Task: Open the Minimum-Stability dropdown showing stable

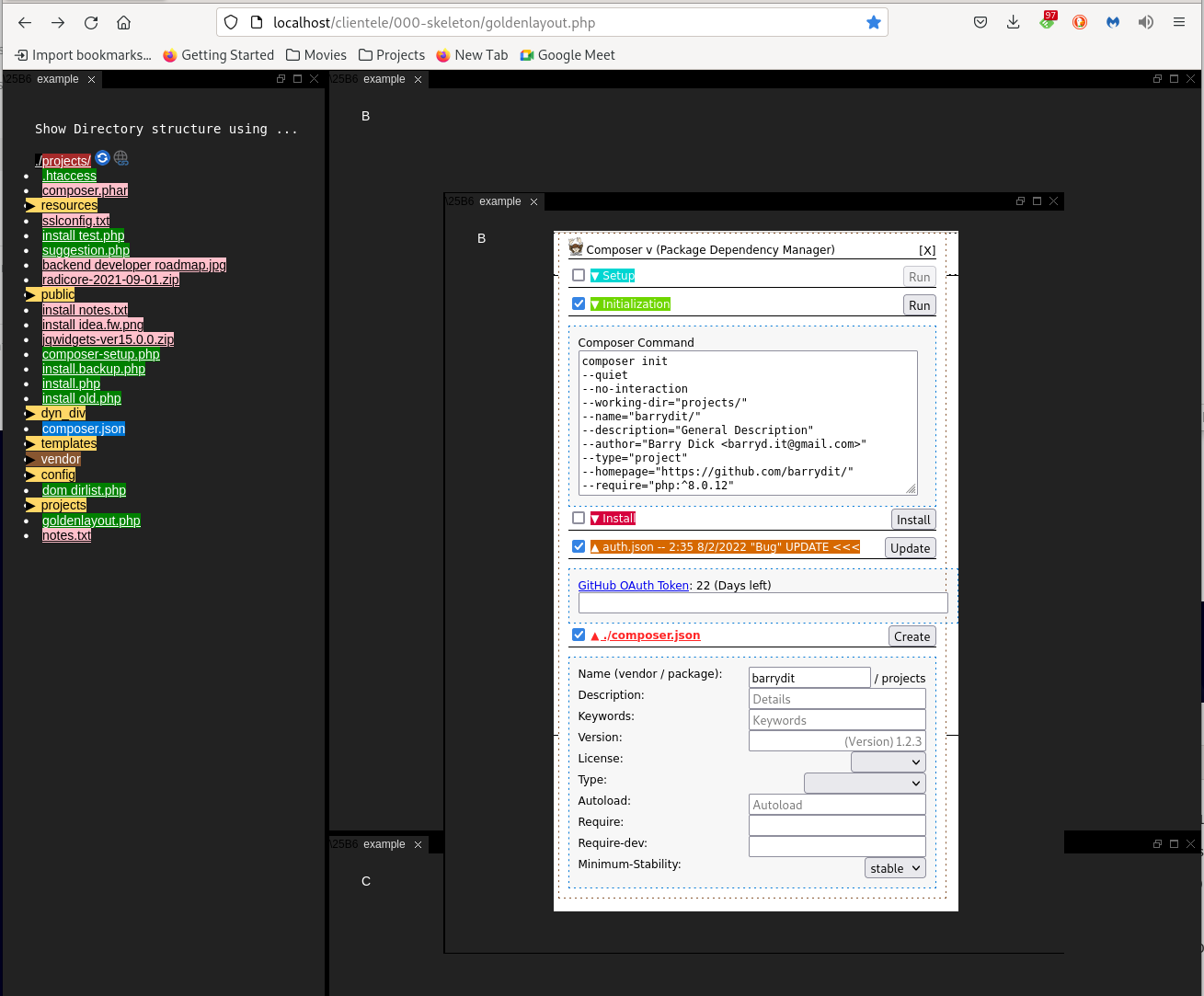Action: pyautogui.click(x=894, y=867)
